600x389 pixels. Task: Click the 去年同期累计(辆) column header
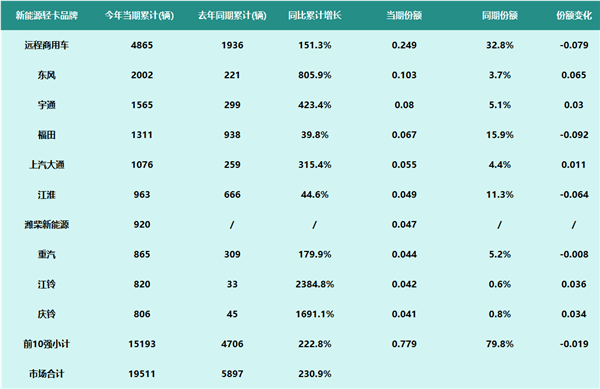coord(232,15)
